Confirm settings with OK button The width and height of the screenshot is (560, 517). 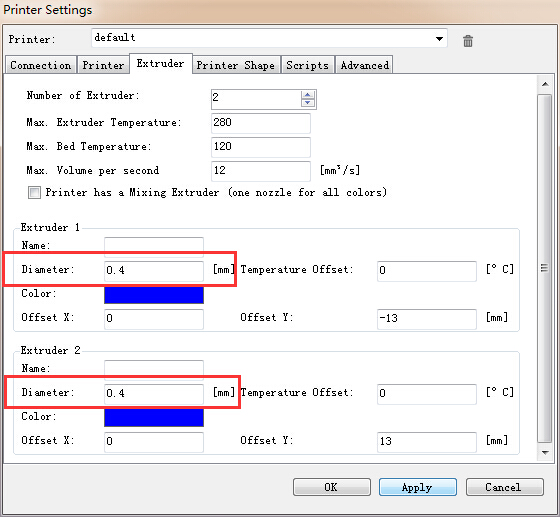click(331, 487)
